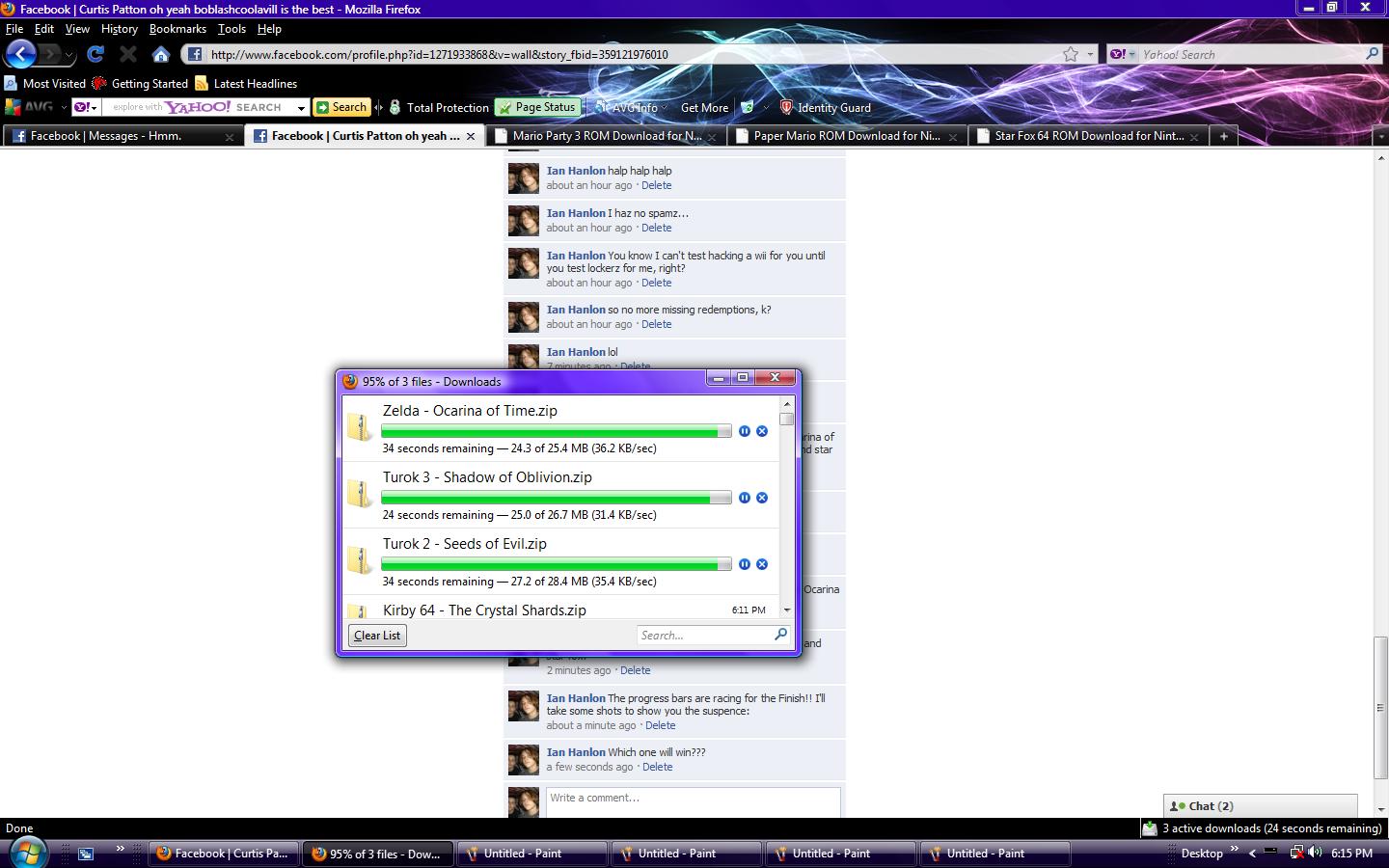
Task: Open the back/forward history dropdown arrow
Action: click(69, 55)
